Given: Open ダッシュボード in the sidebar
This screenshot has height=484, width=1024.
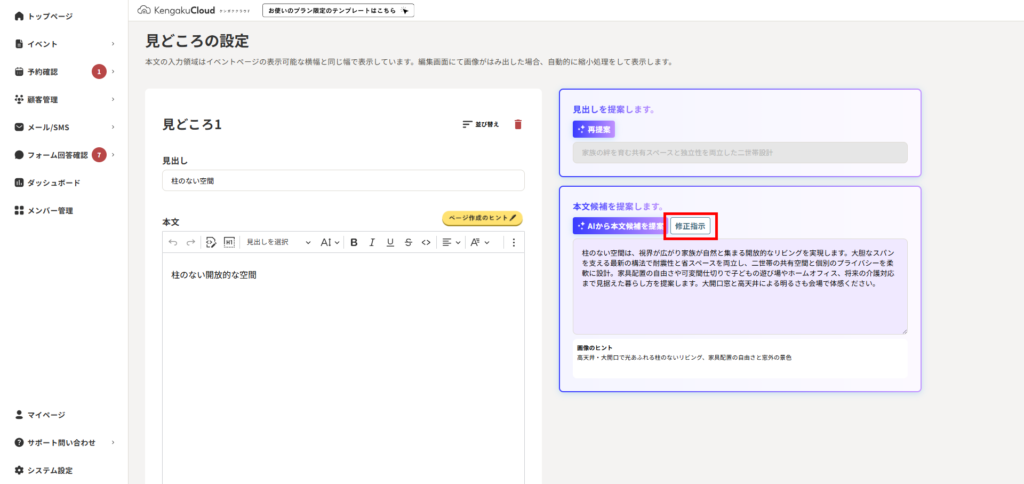Looking at the screenshot, I should point(54,183).
